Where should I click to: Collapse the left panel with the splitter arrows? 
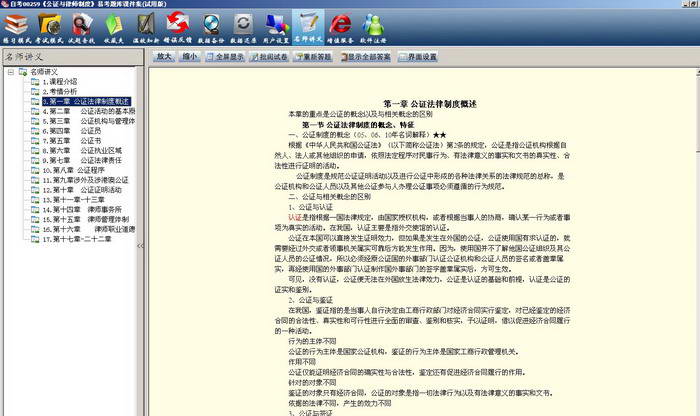[140, 245]
